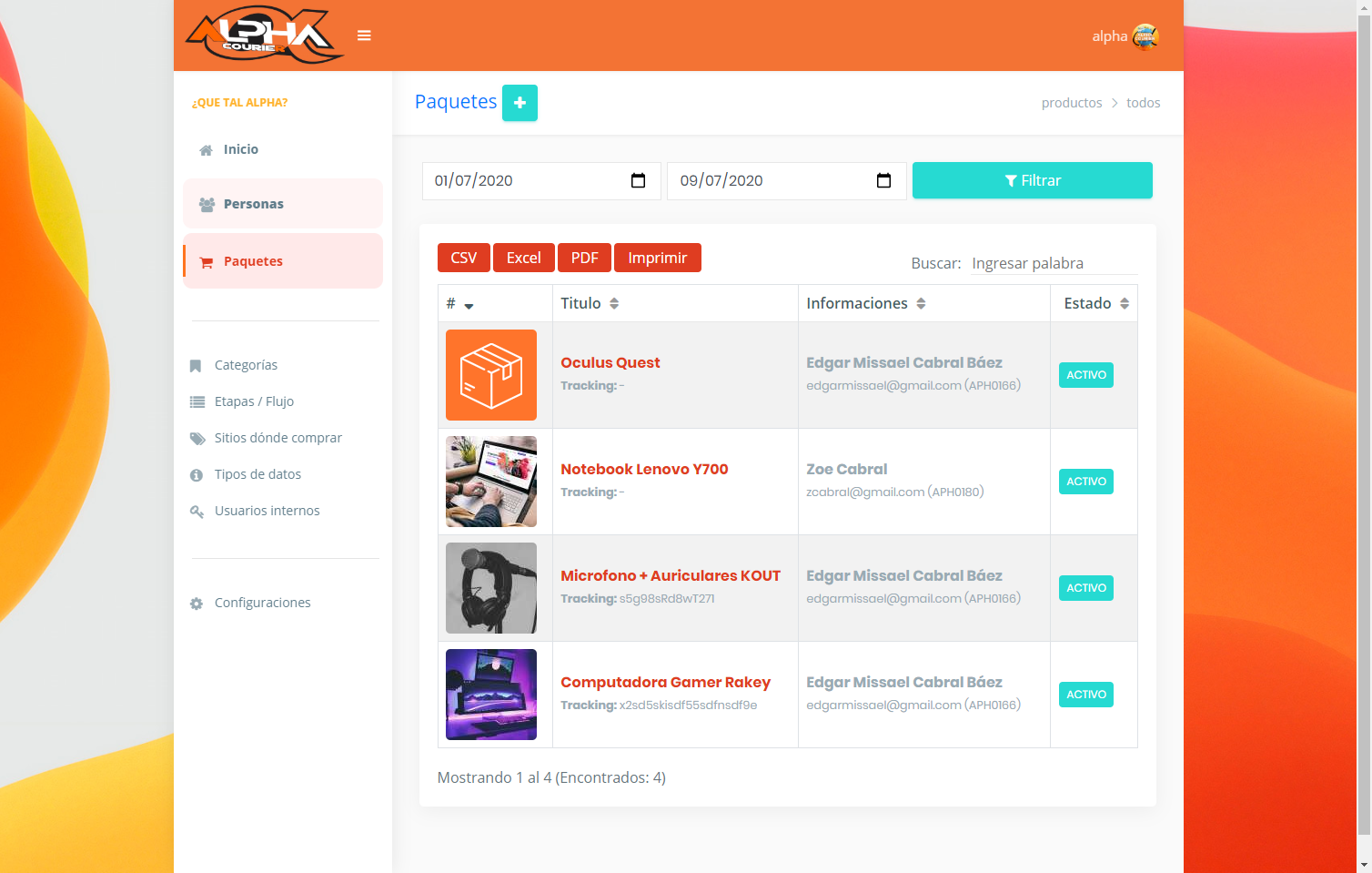1372x873 pixels.
Task: Click productos breadcrumb link
Action: click(1072, 103)
